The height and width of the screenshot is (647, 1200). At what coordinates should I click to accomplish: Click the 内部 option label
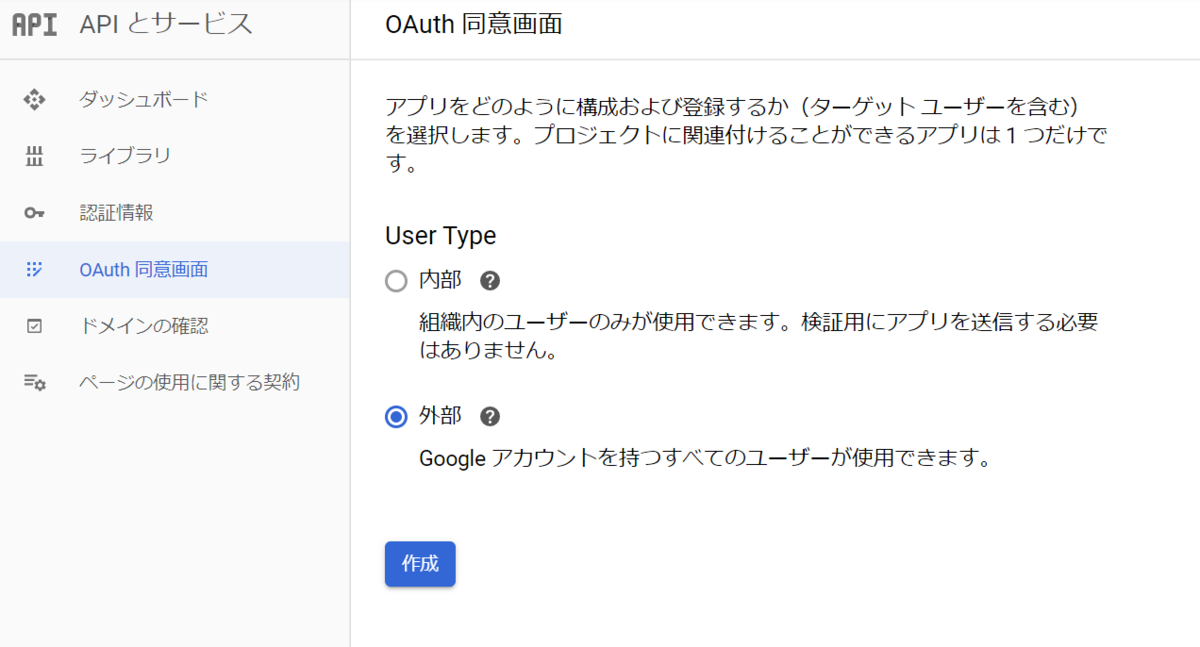[440, 281]
